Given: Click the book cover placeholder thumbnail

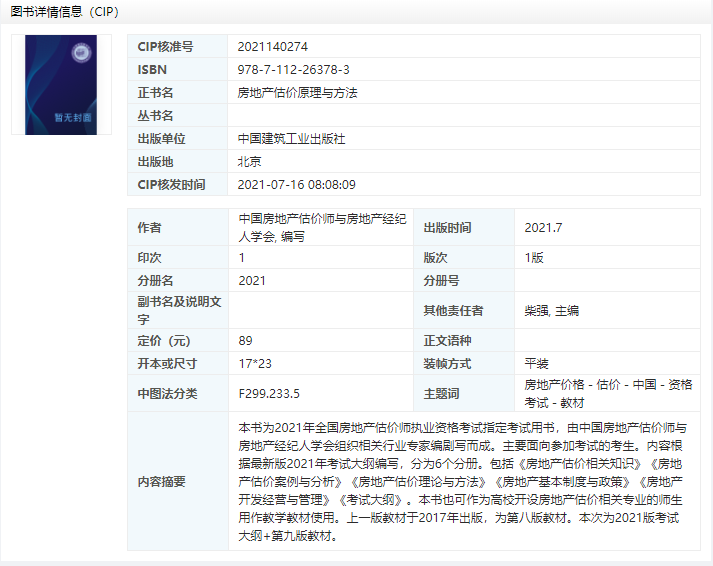Looking at the screenshot, I should (x=61, y=84).
